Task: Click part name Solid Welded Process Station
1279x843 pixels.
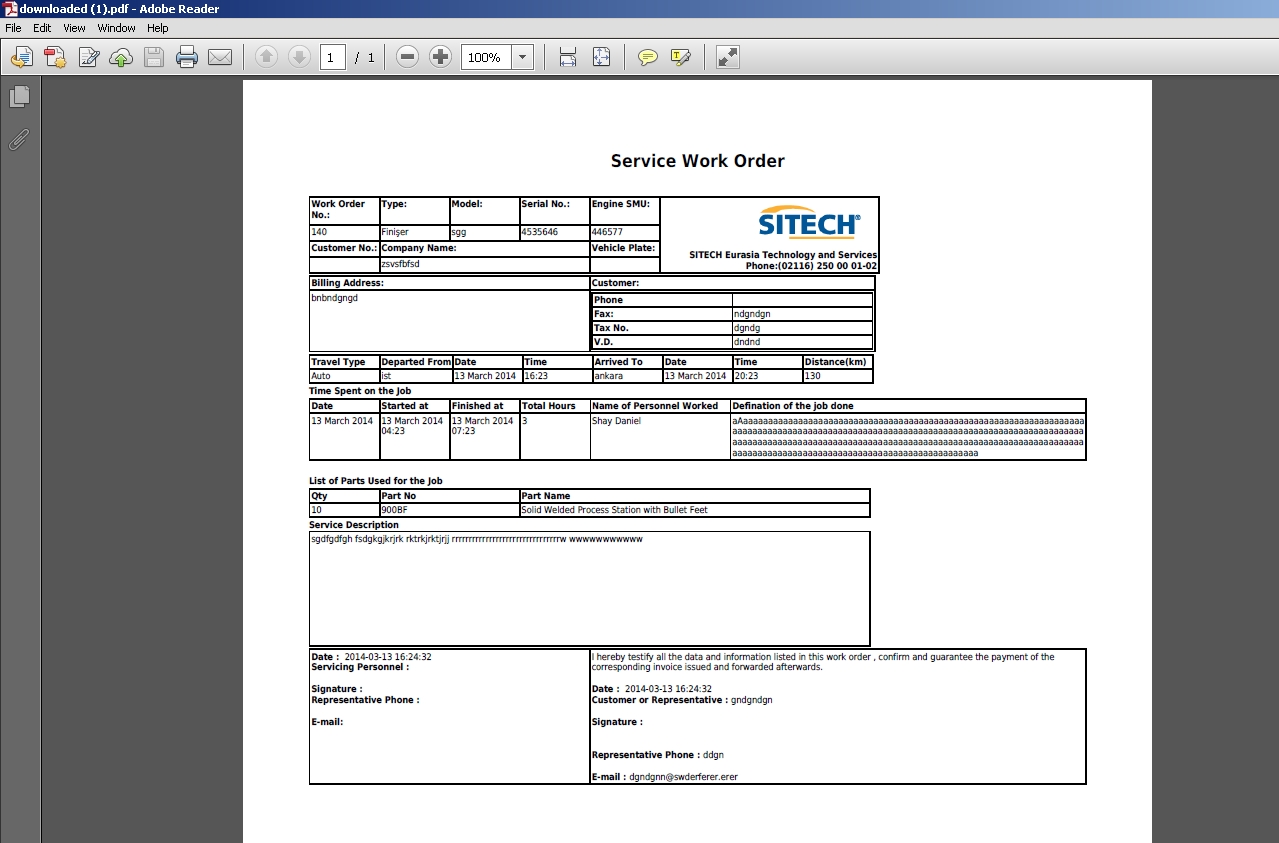Action: [x=614, y=510]
